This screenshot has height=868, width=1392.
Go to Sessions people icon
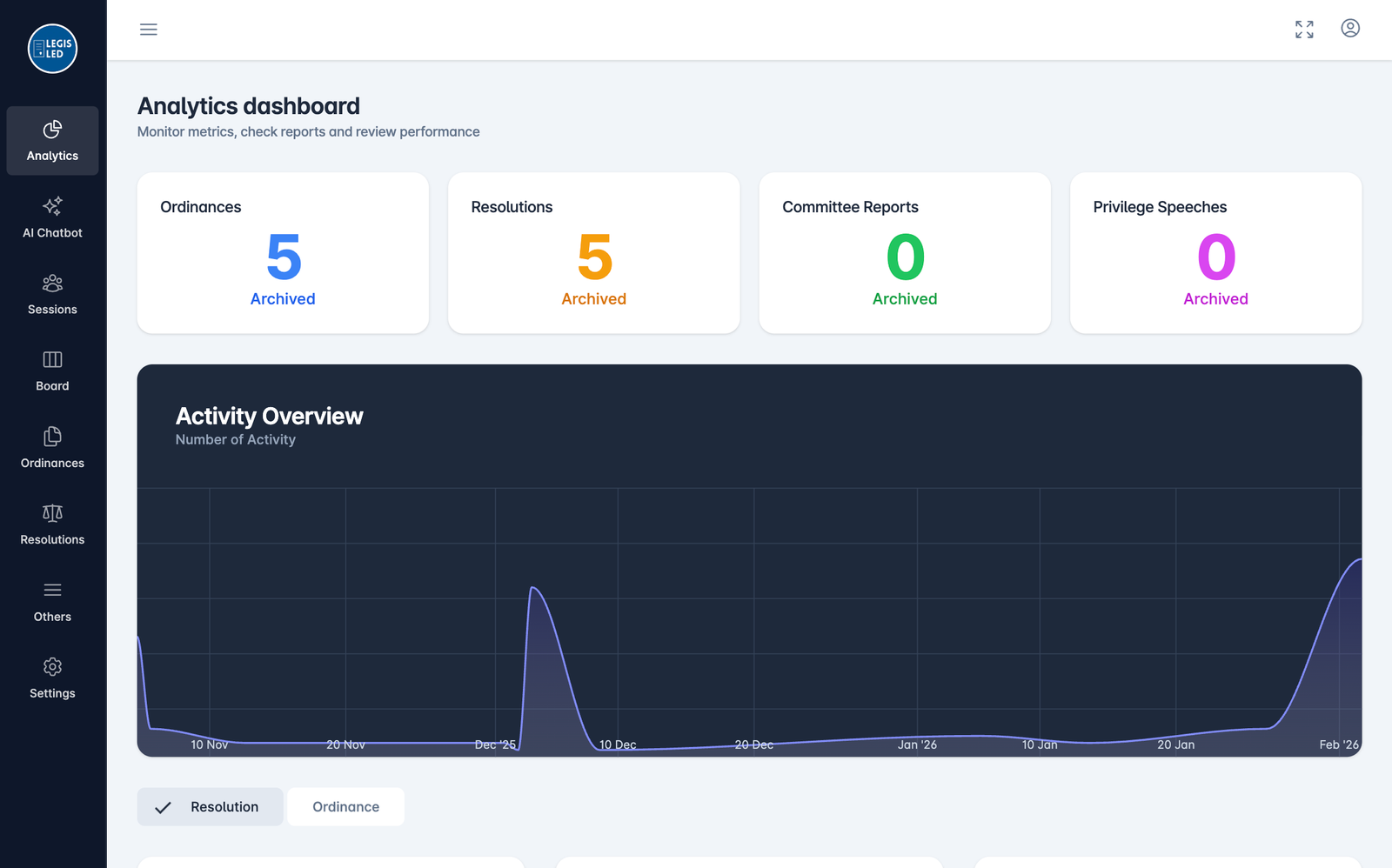(52, 284)
